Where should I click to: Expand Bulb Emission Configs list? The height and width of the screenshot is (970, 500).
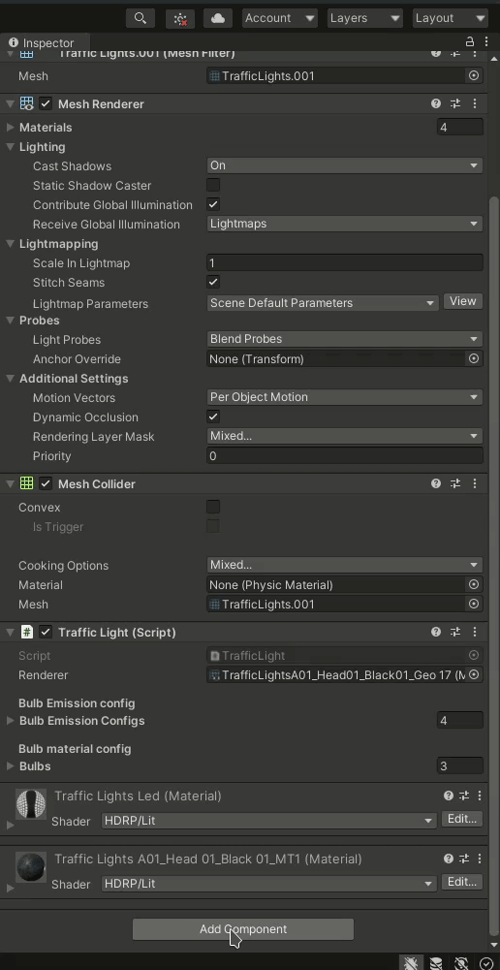[x=11, y=720]
